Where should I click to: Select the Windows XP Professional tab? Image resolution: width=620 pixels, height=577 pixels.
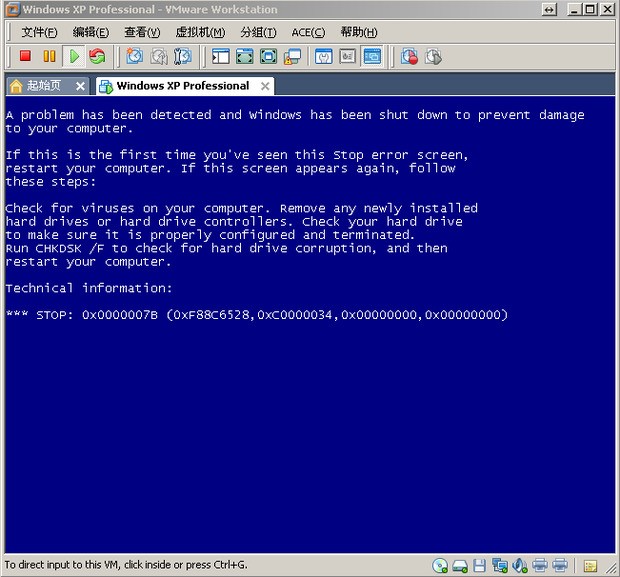pyautogui.click(x=183, y=86)
